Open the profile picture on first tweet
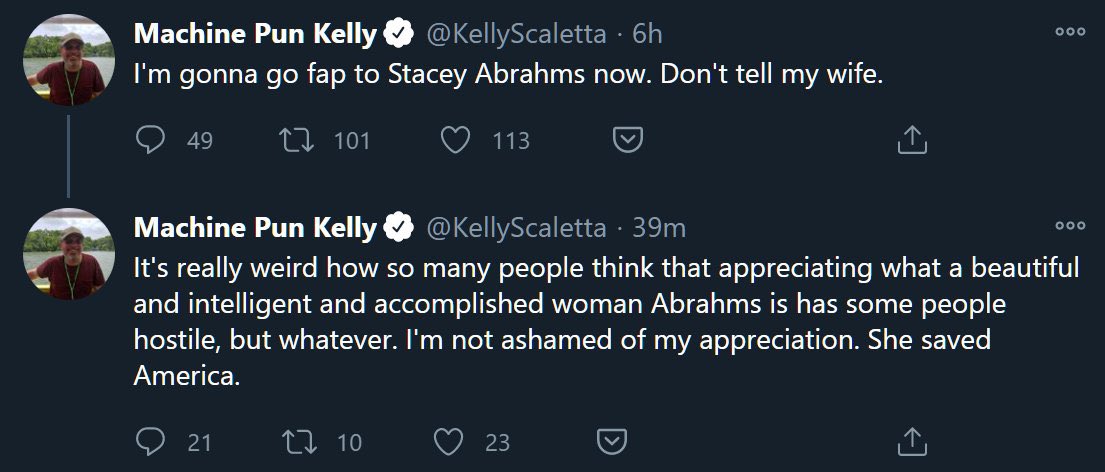Image resolution: width=1105 pixels, height=472 pixels. coord(69,61)
